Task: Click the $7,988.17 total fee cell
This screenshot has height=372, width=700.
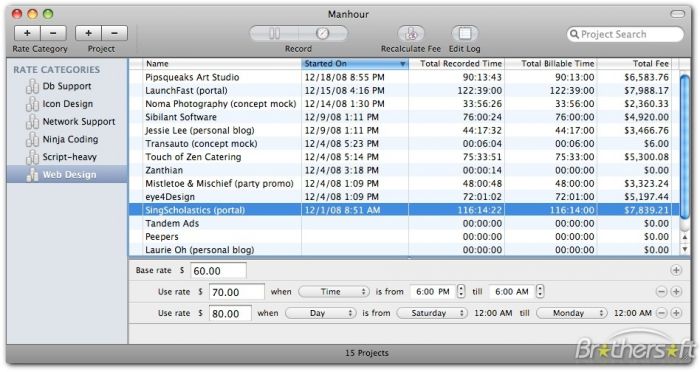Action: pos(646,91)
